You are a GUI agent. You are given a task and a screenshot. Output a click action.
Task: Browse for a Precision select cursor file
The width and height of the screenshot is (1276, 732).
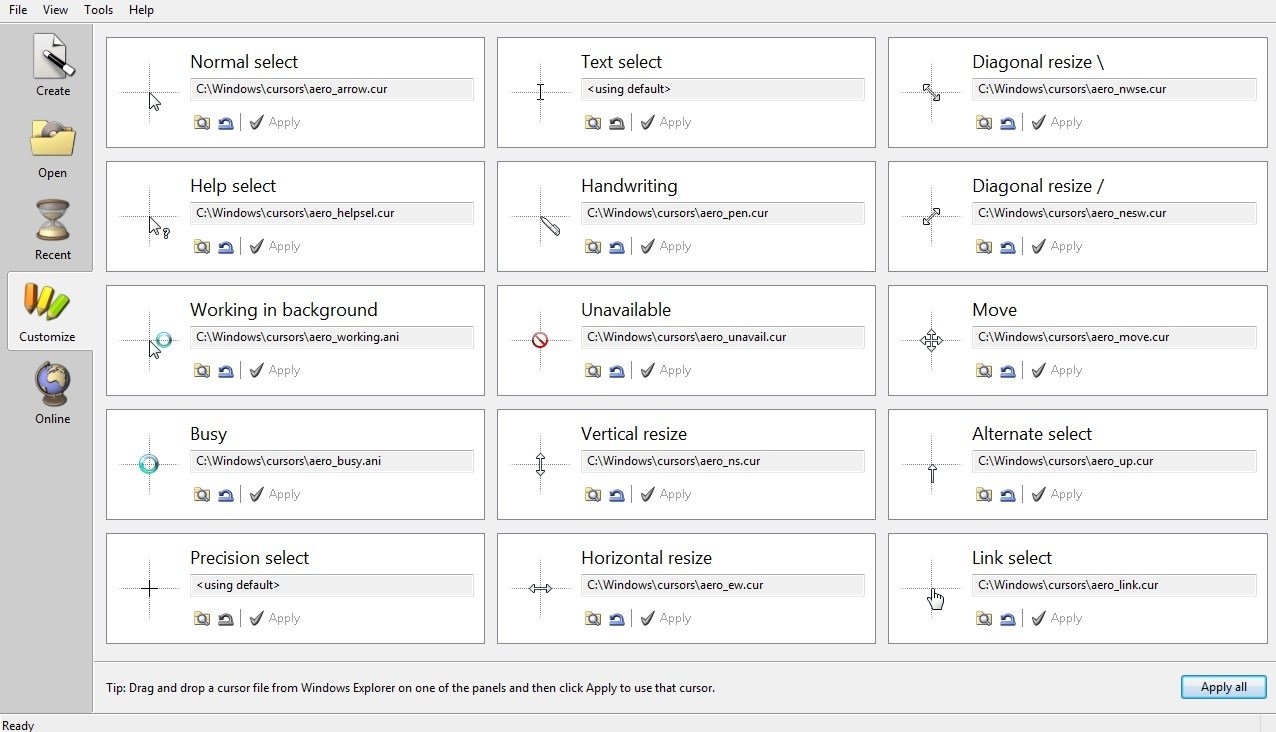tap(202, 618)
